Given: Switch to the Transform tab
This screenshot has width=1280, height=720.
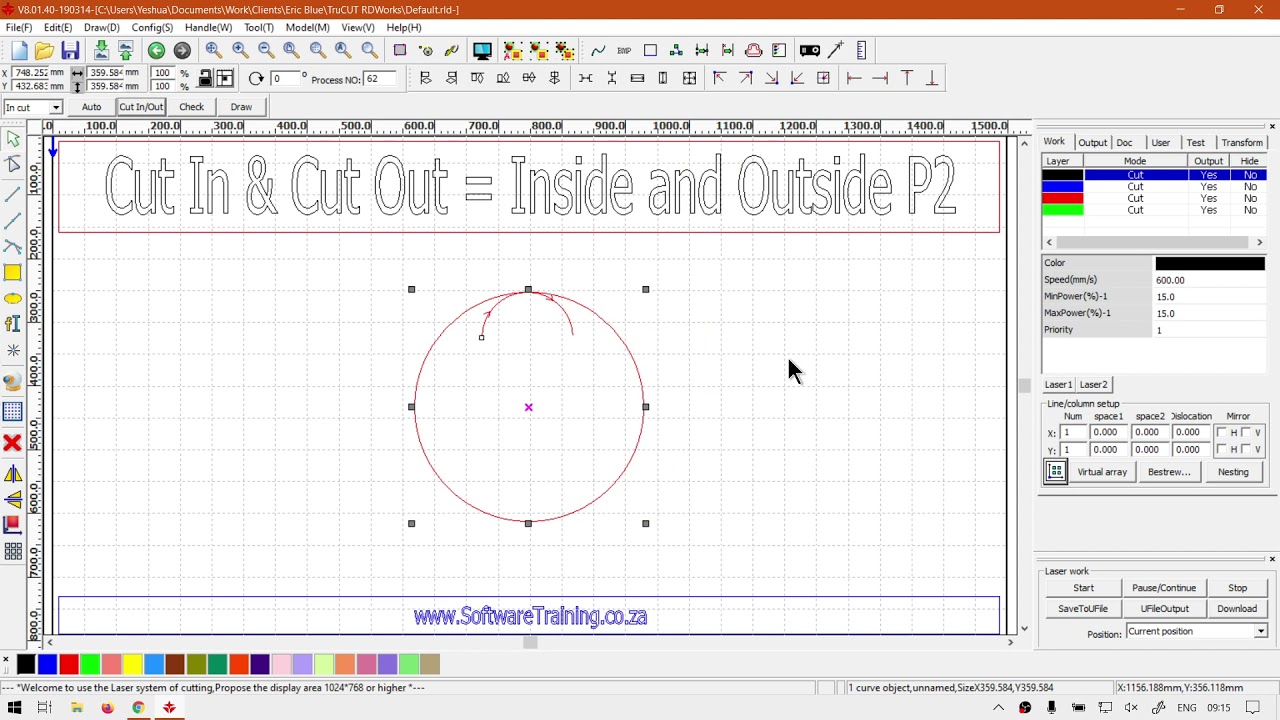Looking at the screenshot, I should pos(1242,143).
